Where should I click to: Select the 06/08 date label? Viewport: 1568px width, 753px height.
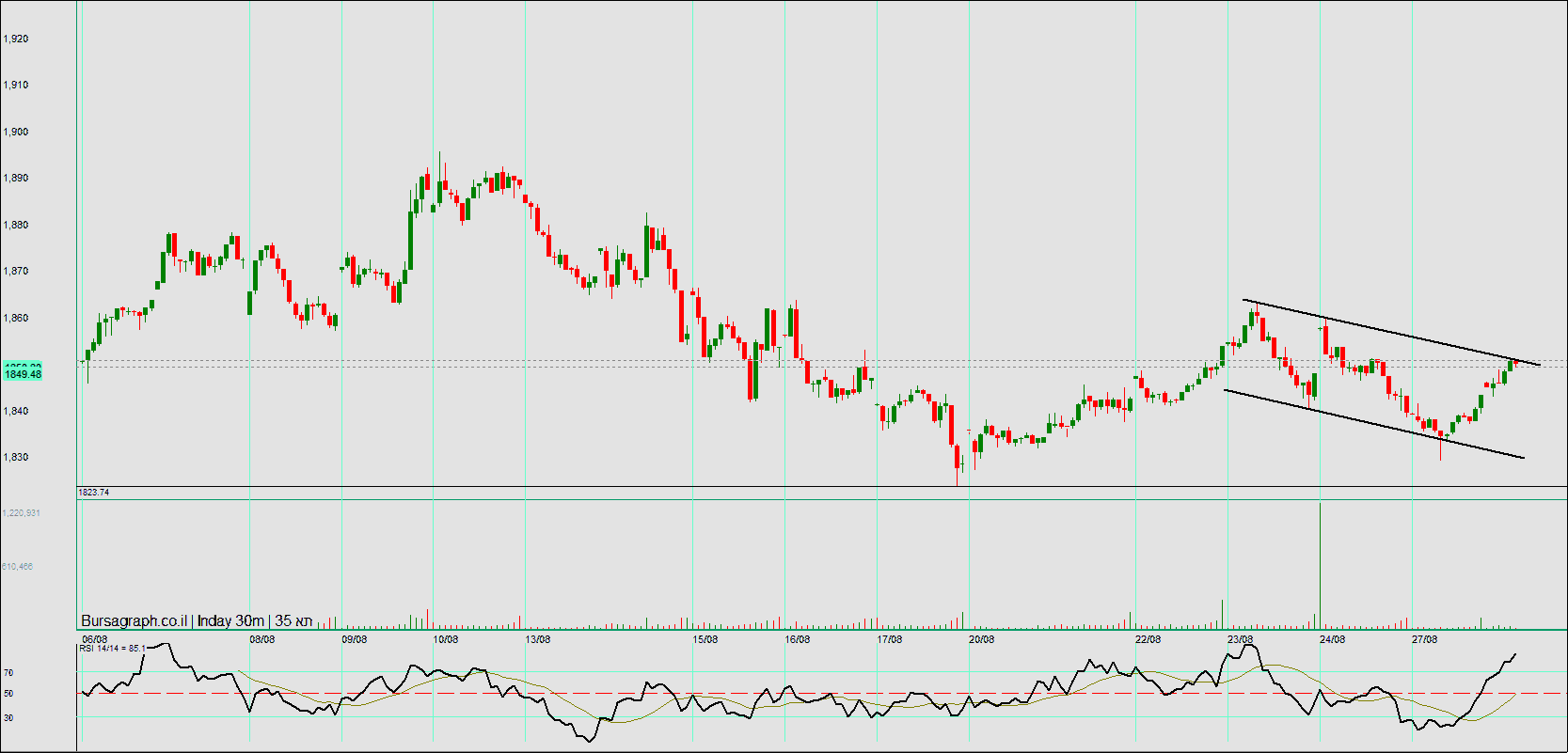tap(95, 639)
